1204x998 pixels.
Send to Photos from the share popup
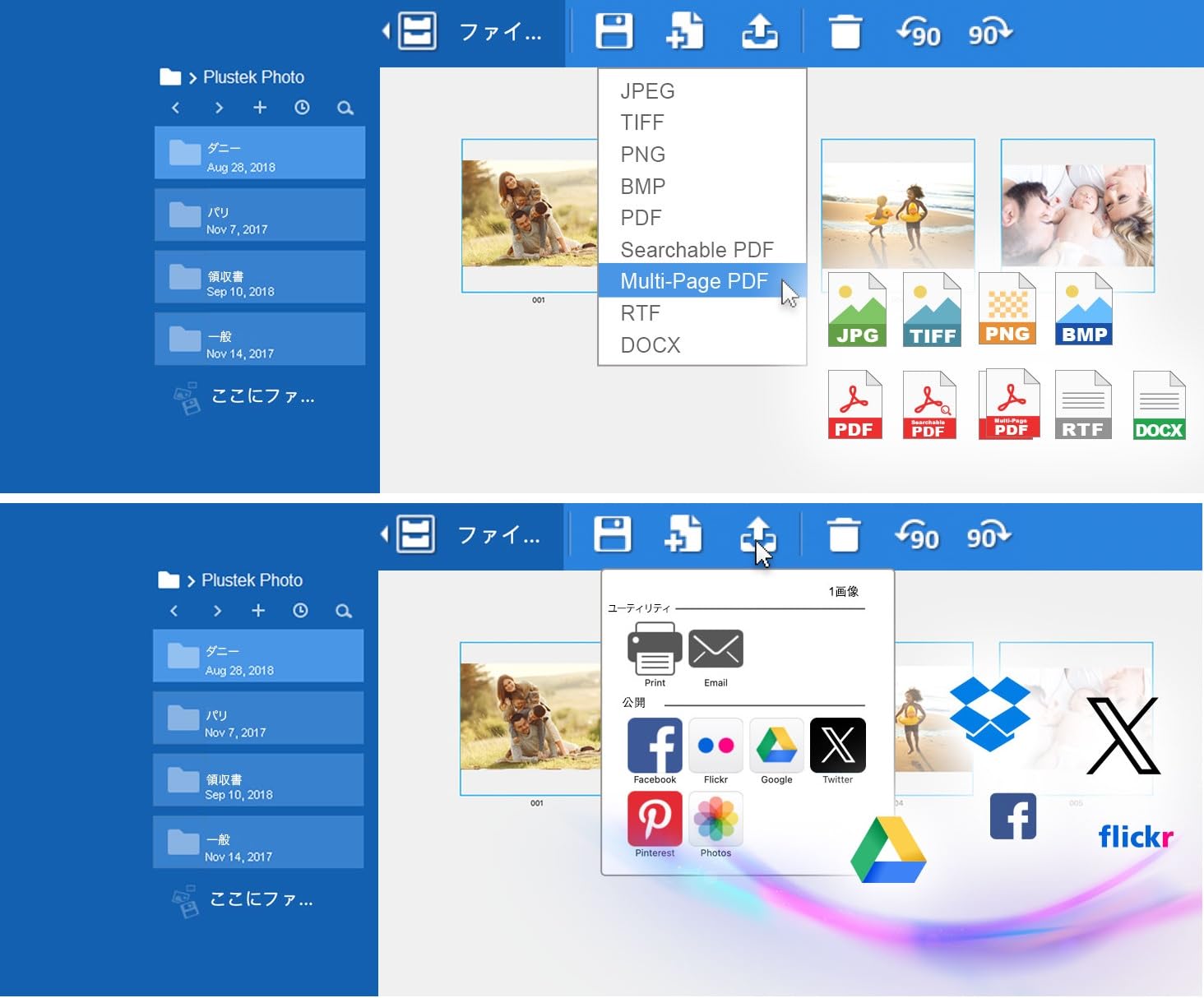(x=715, y=819)
